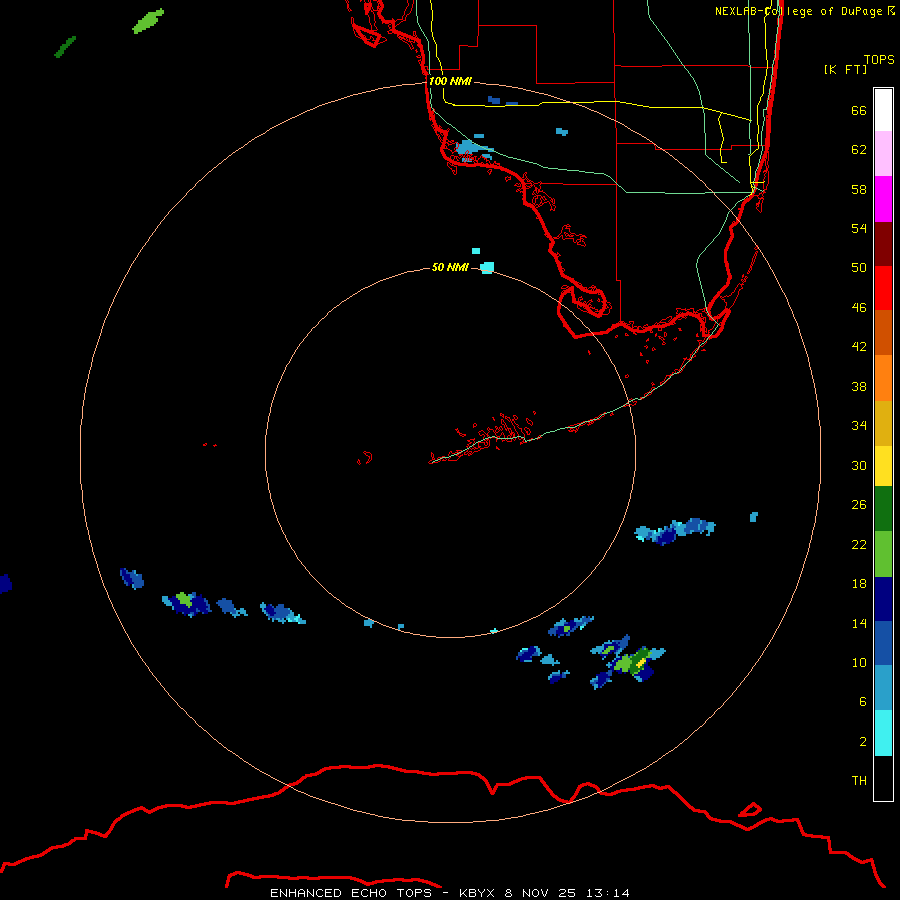The image size is (900, 900).
Task: Pick the dark red legend swatch
Action: (x=883, y=244)
